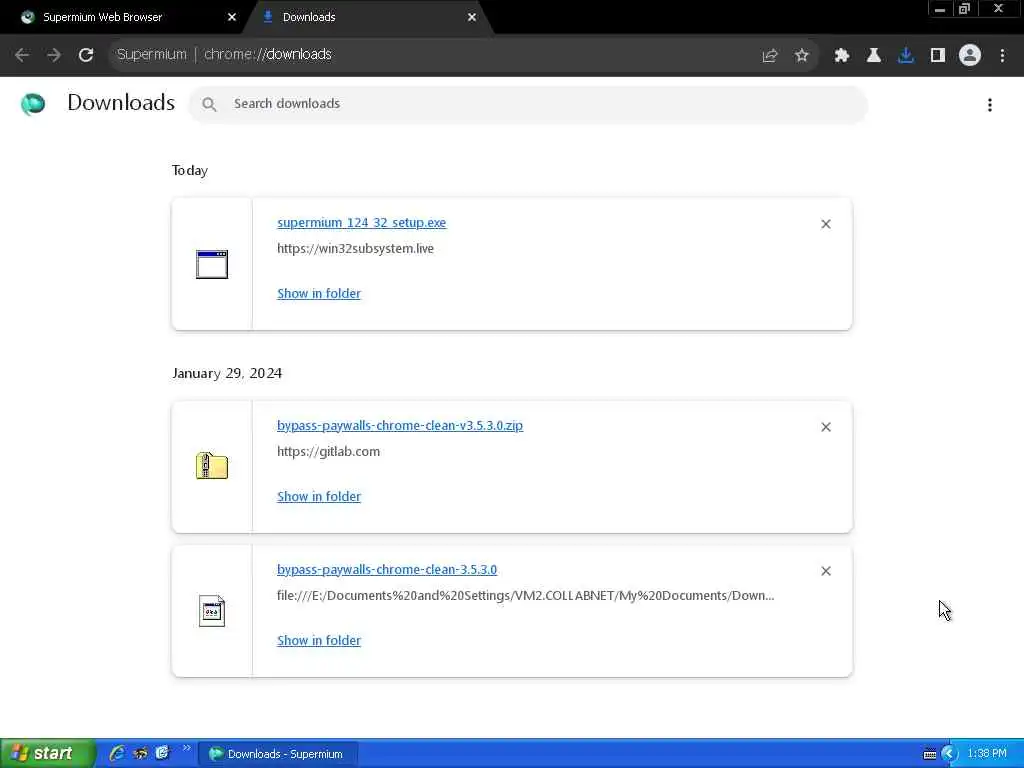Image resolution: width=1024 pixels, height=768 pixels.
Task: Show the zip download in folder
Action: tap(319, 497)
